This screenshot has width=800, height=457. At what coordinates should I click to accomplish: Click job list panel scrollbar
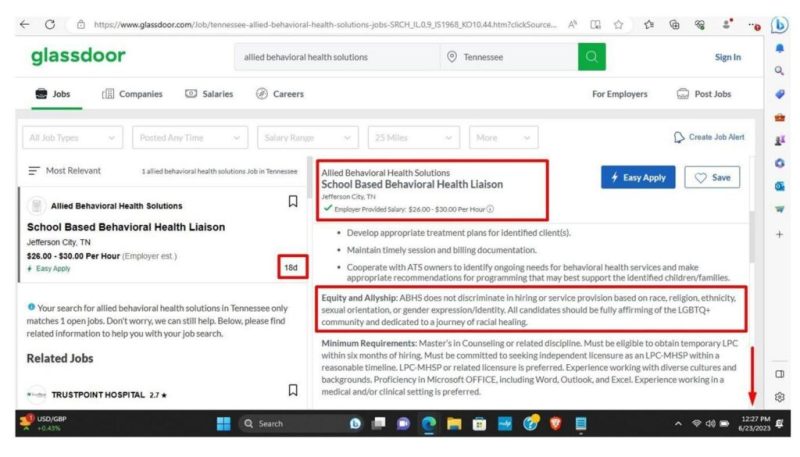tap(309, 179)
